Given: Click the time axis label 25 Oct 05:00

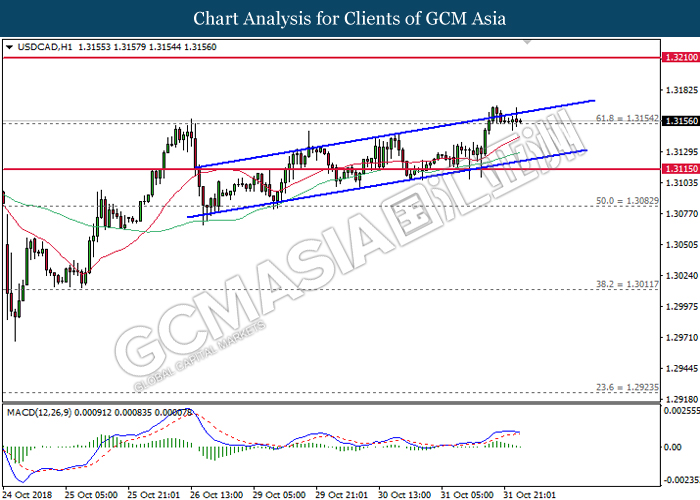Looking at the screenshot, I should [91, 495].
